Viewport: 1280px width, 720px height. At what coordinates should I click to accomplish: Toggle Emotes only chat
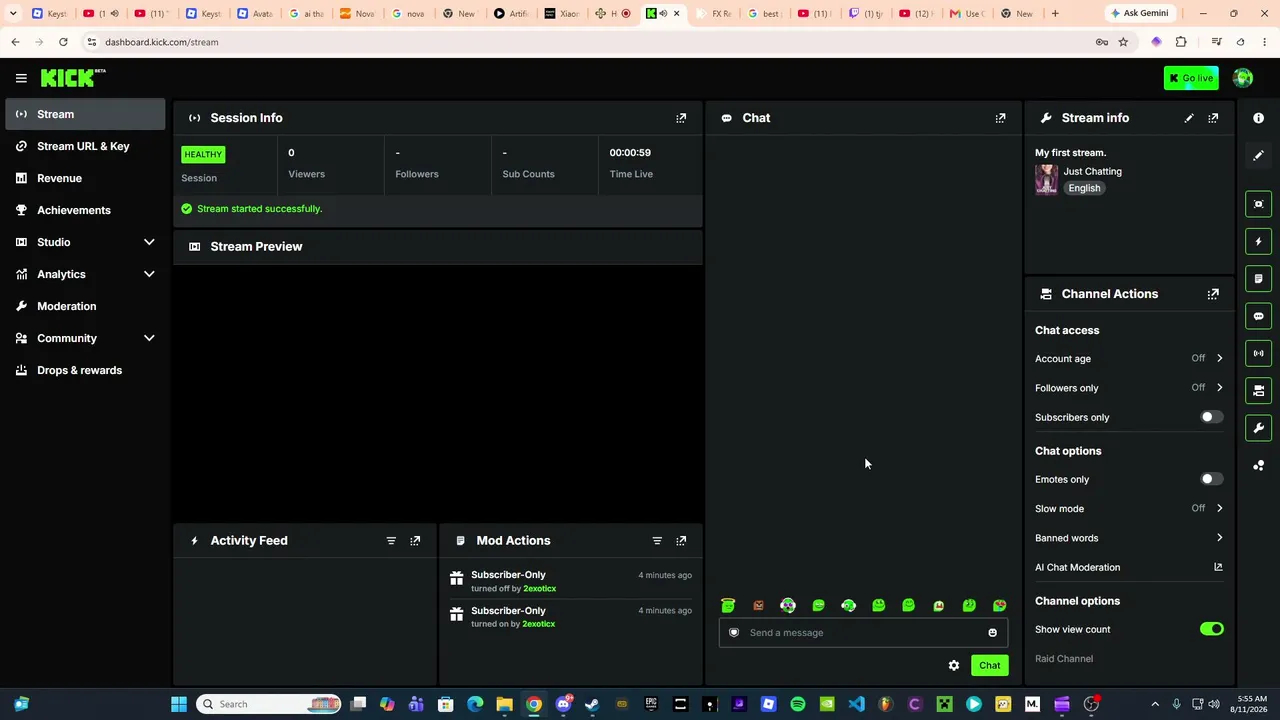pos(1211,479)
